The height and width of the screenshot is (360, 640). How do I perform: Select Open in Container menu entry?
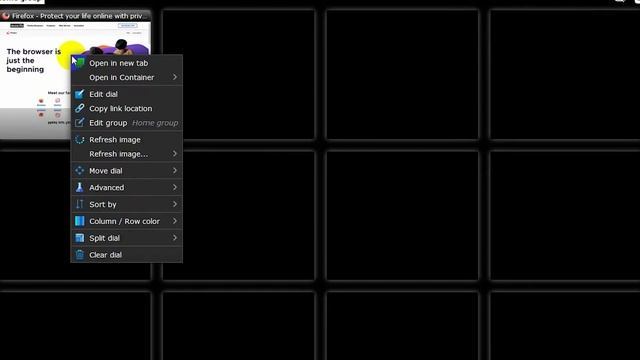(x=127, y=77)
